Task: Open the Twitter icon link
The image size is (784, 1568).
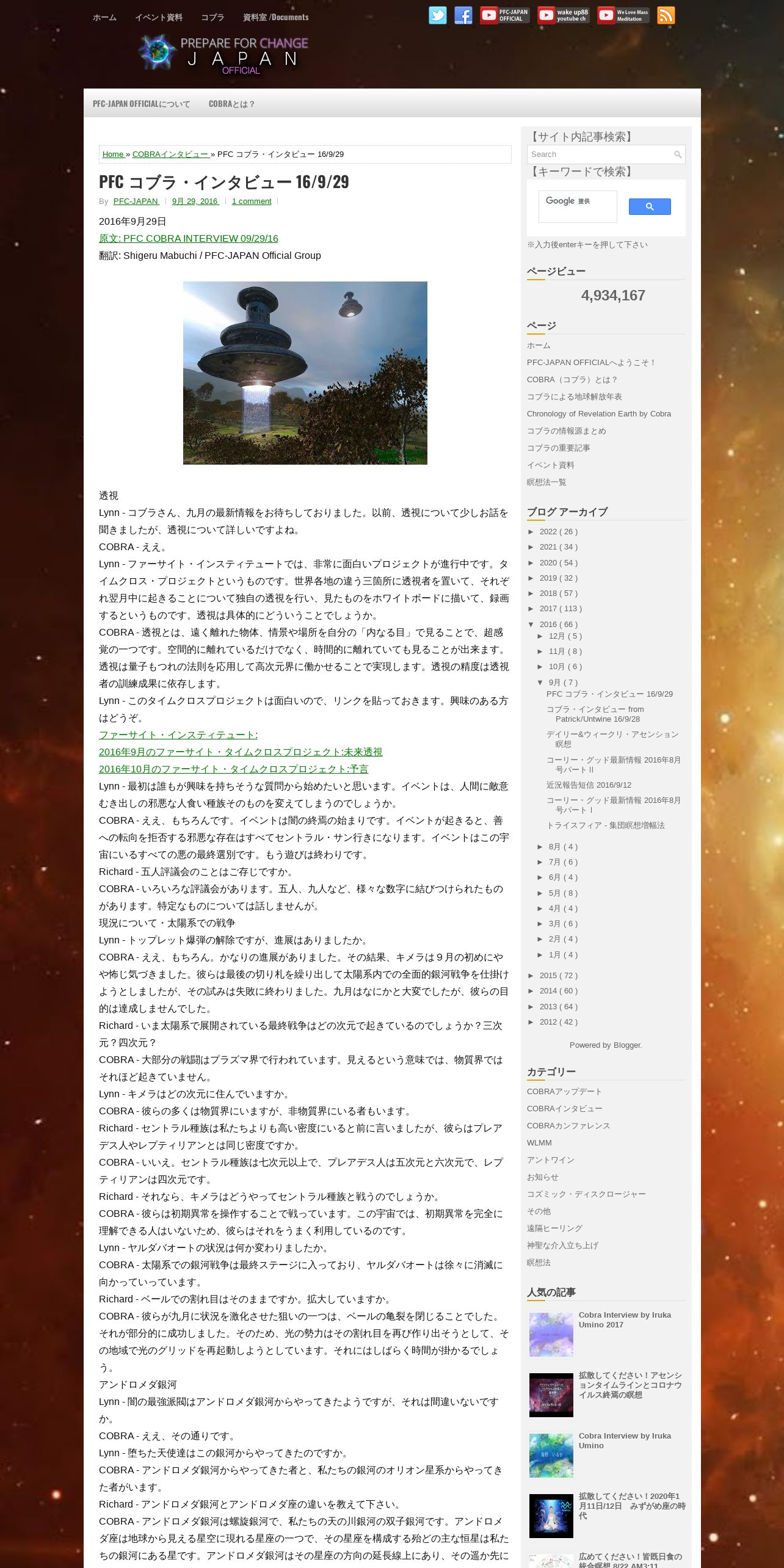Action: click(x=437, y=15)
